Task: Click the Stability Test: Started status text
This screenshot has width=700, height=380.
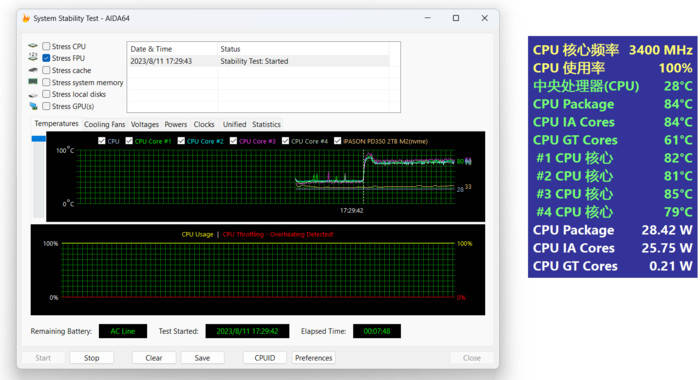Action: coord(254,61)
